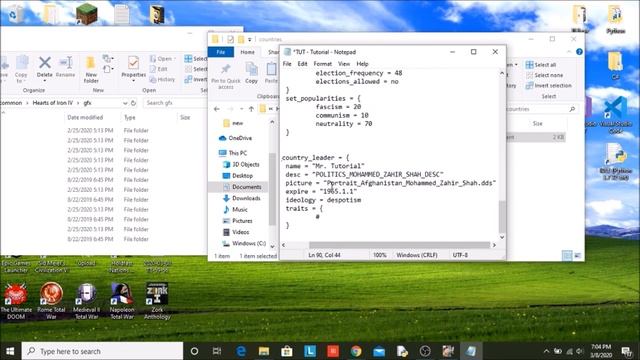The height and width of the screenshot is (360, 640).
Task: Sort the gfx file list by Date modified
Action: pos(85,118)
